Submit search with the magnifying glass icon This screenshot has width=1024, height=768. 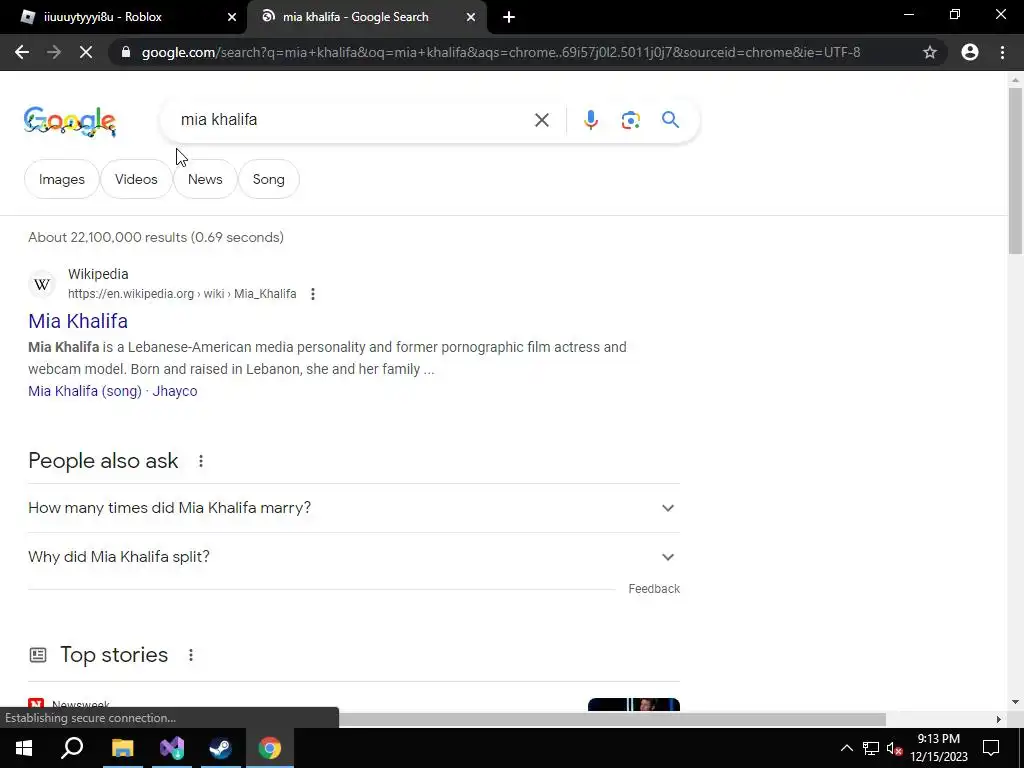click(670, 120)
